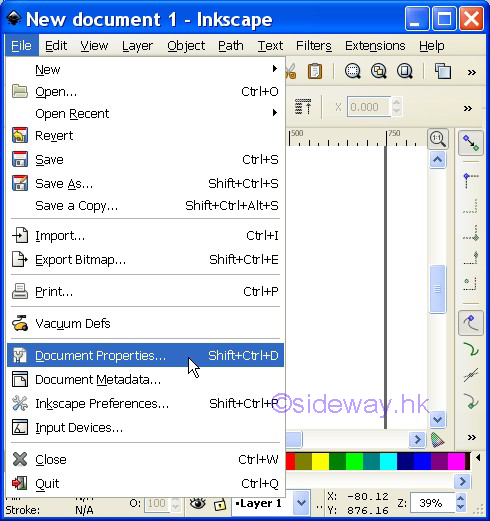Toggle the layer lock icon

pos(219,504)
